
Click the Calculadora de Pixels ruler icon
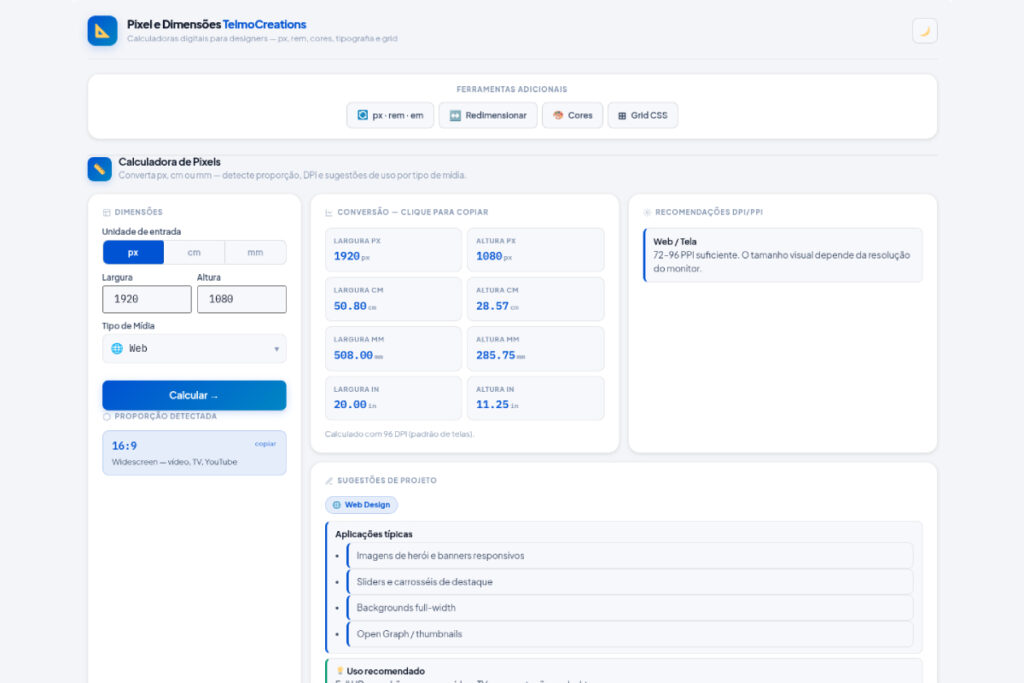click(99, 169)
